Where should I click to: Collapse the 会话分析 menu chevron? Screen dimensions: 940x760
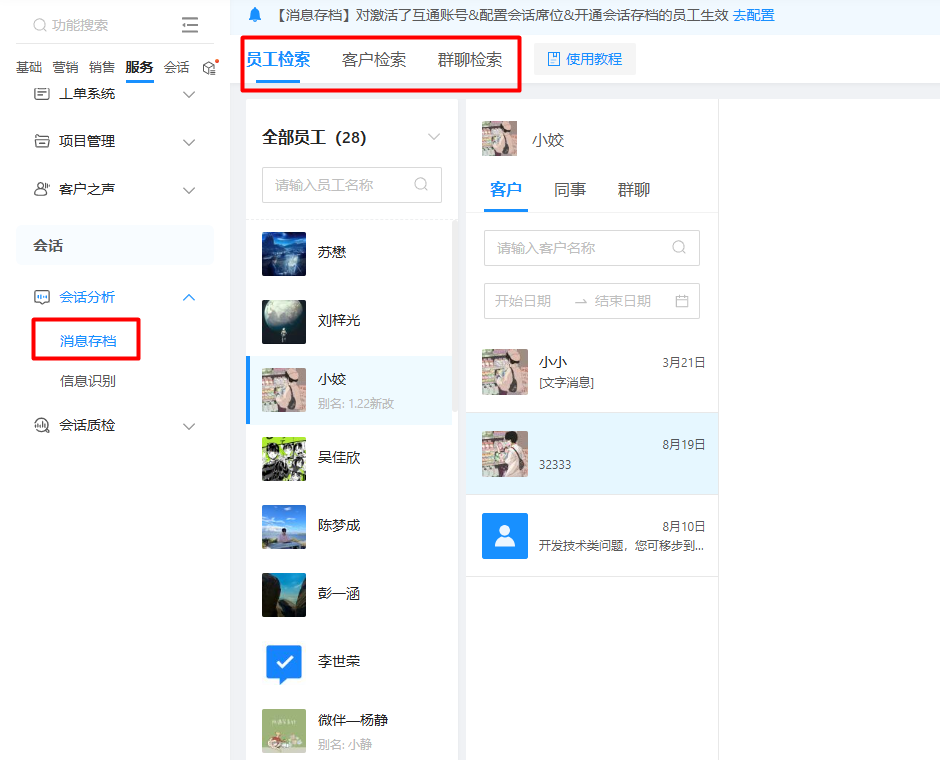point(189,297)
